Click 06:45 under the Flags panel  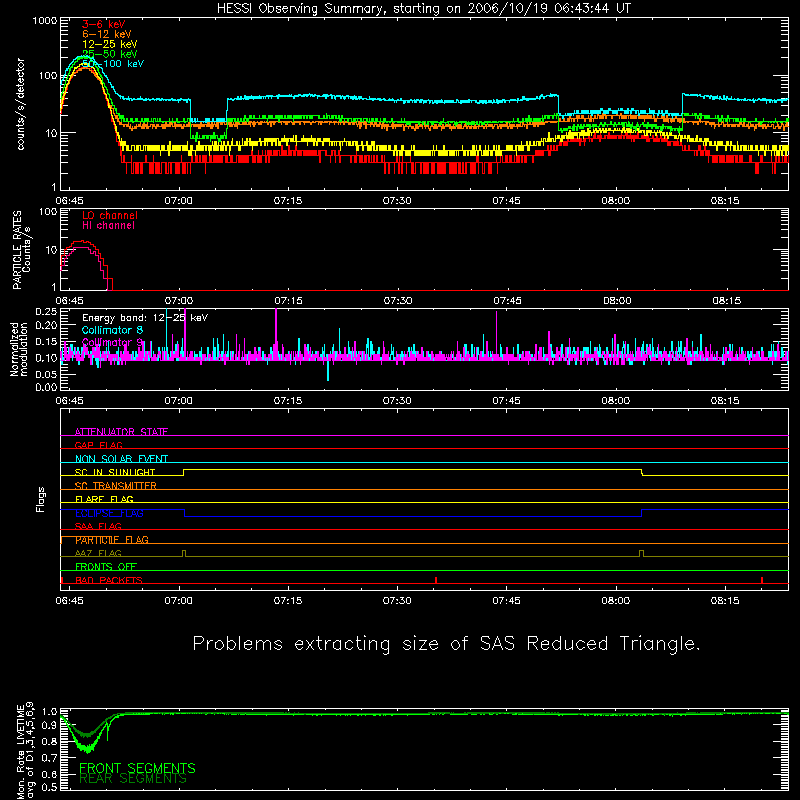(69, 601)
